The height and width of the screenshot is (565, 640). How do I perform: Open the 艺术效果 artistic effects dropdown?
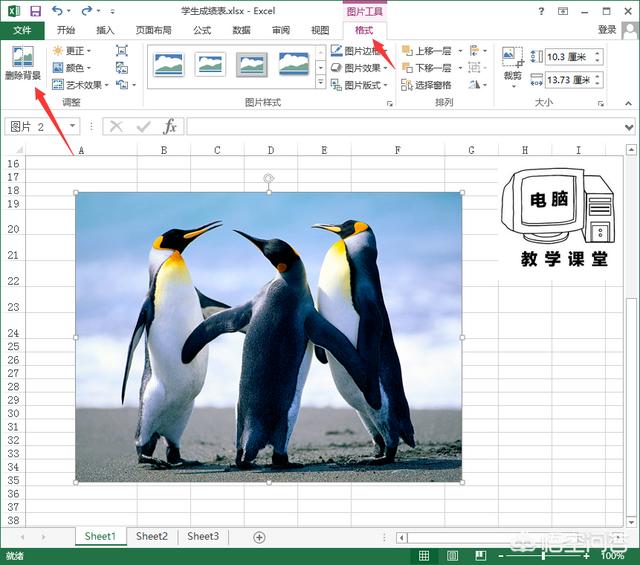click(x=83, y=85)
